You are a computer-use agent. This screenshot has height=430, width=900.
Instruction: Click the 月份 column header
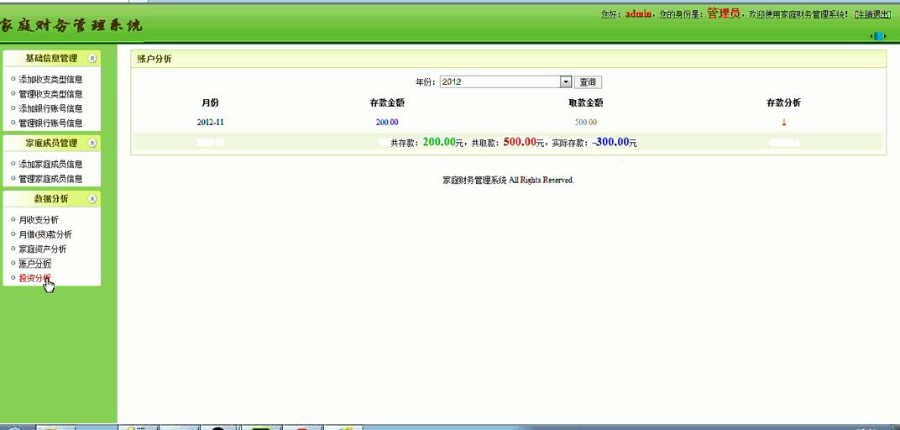210,103
